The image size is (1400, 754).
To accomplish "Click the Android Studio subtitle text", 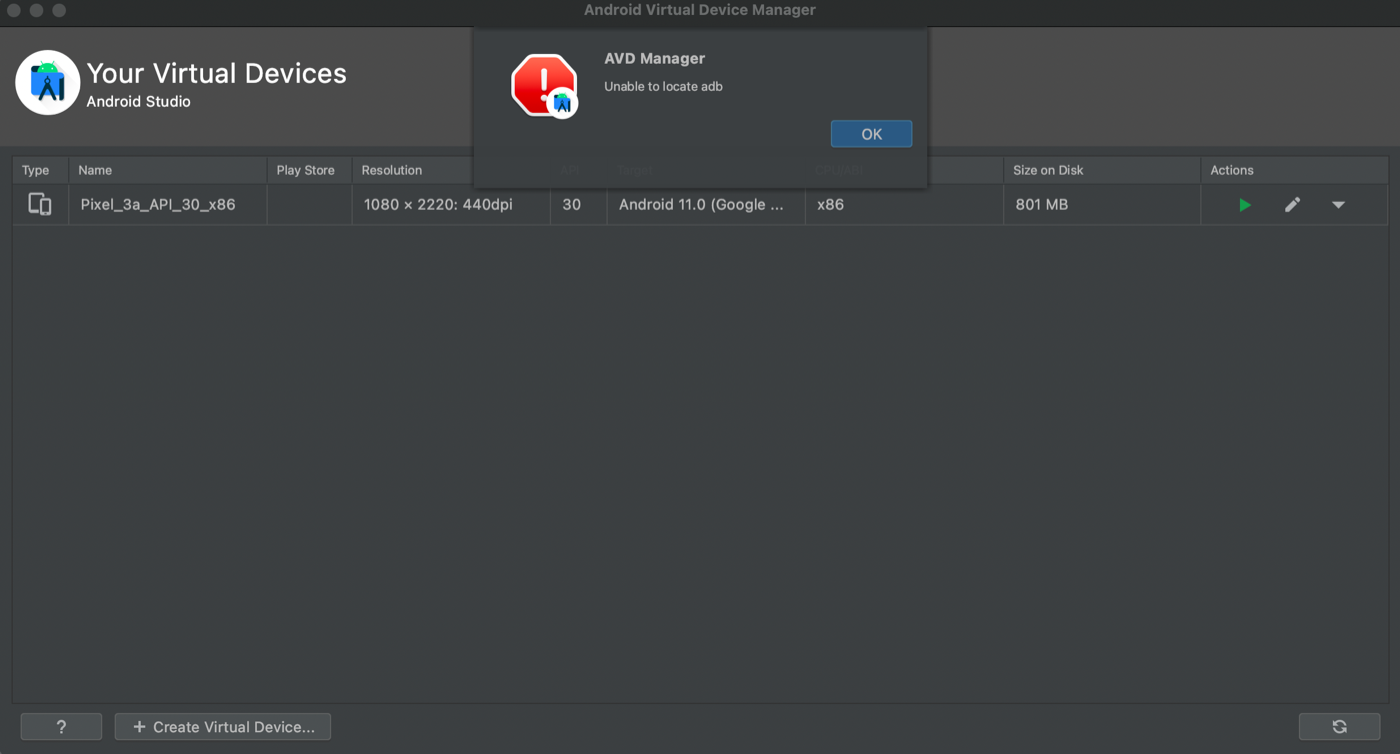I will point(138,101).
